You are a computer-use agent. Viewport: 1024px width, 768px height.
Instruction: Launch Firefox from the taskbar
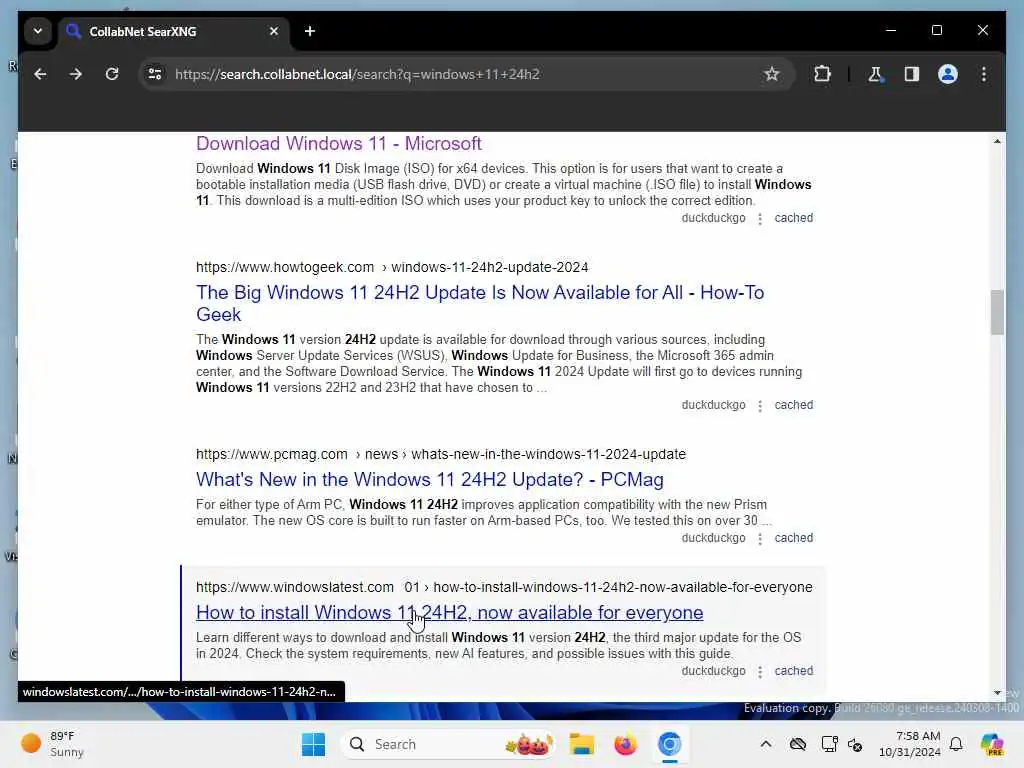click(x=625, y=744)
